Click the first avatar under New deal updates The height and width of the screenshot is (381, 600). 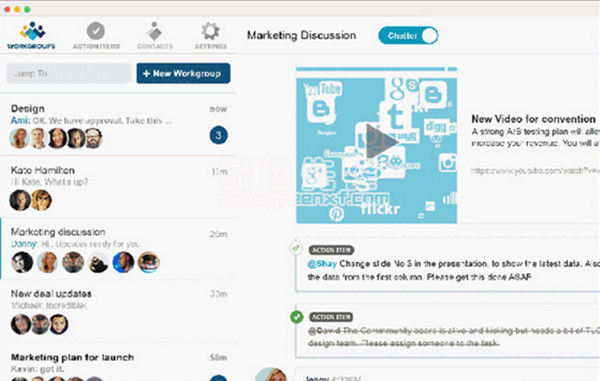pos(21,324)
